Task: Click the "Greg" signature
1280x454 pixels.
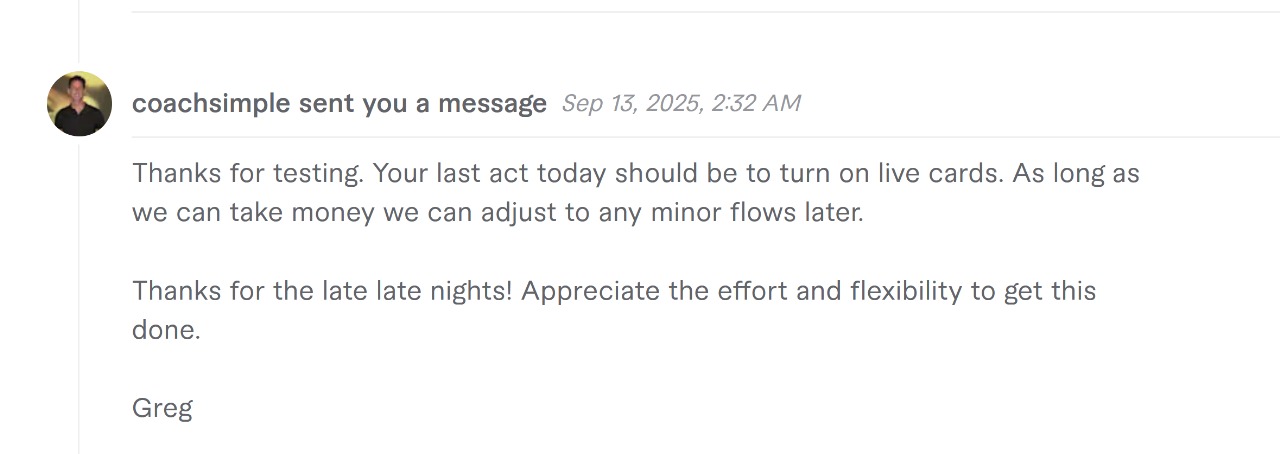Action: tap(162, 408)
